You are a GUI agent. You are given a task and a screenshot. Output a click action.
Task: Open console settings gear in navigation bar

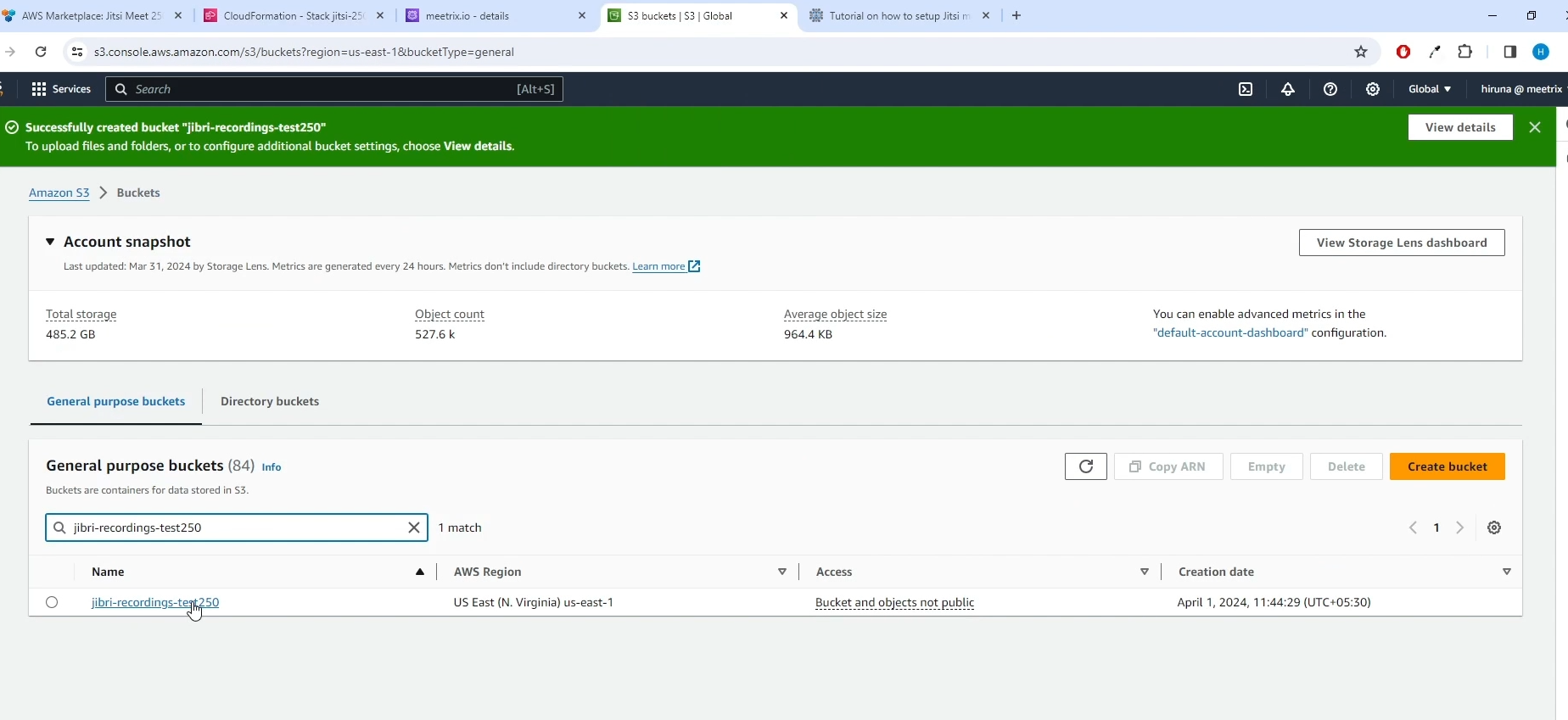(1373, 89)
